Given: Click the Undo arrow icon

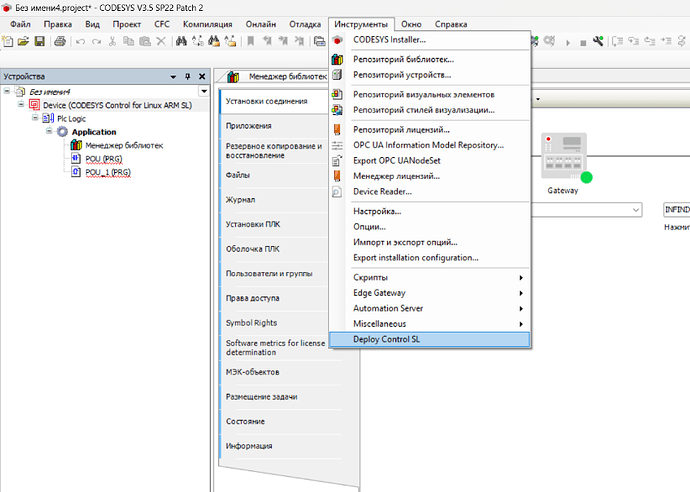Looking at the screenshot, I should tap(80, 41).
